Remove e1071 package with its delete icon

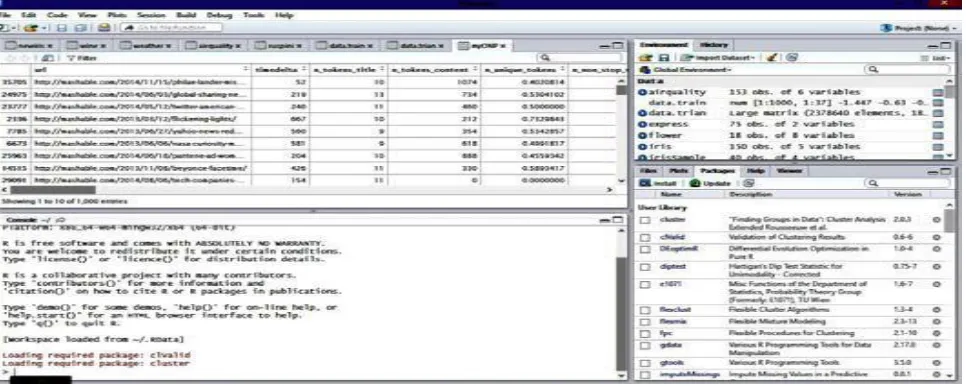tap(936, 285)
